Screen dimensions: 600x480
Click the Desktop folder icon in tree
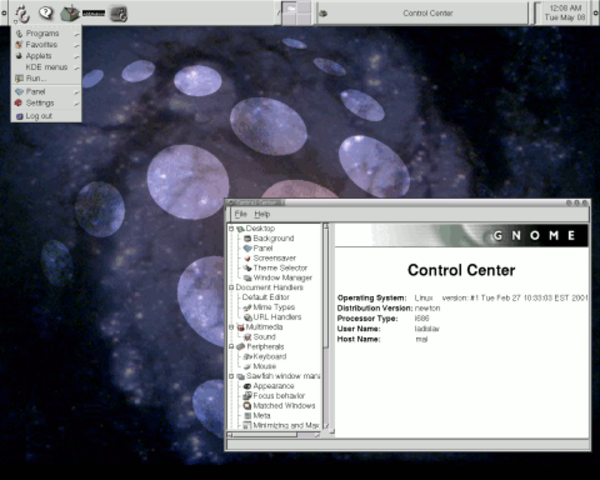click(240, 229)
